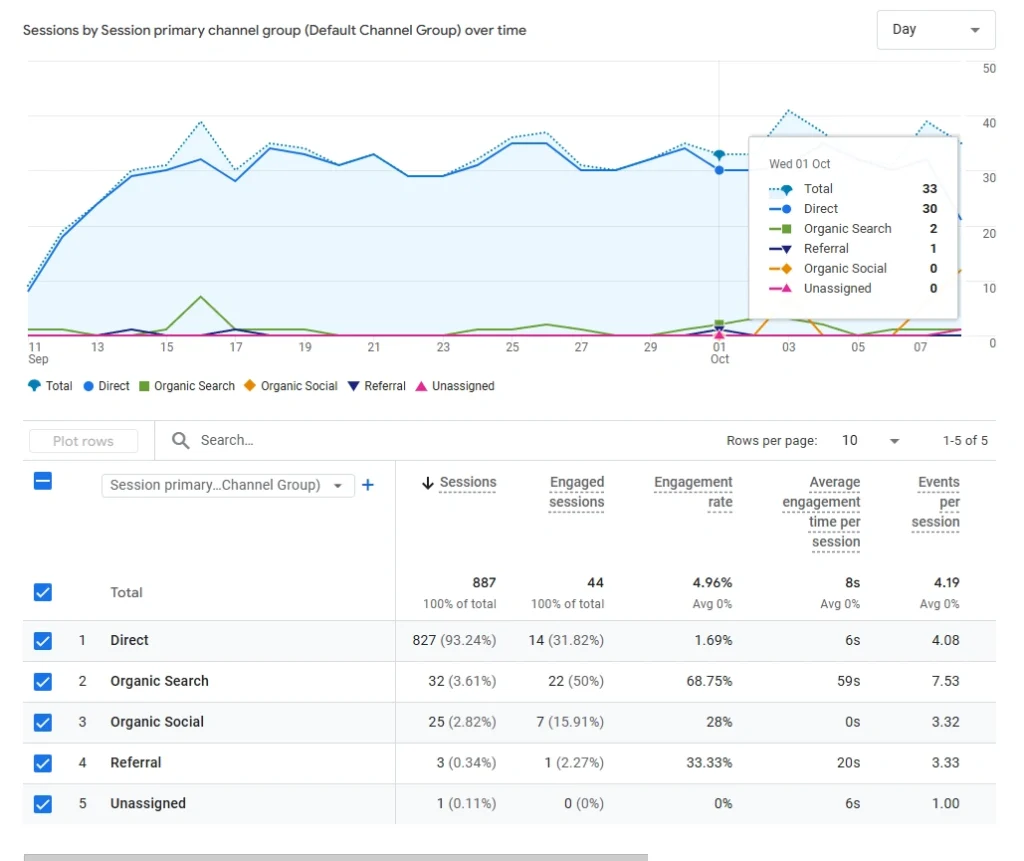
Task: Click the Sessions sort arrow icon
Action: tap(427, 483)
